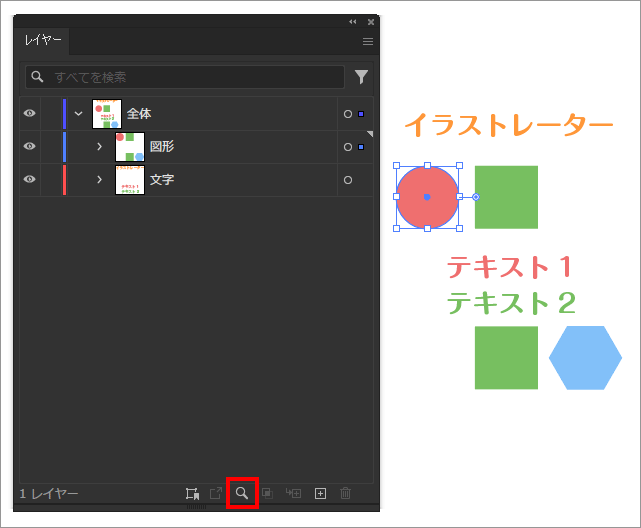The height and width of the screenshot is (528, 641).
Task: Hide the 図形 sublayer with eye icon
Action: [x=29, y=146]
